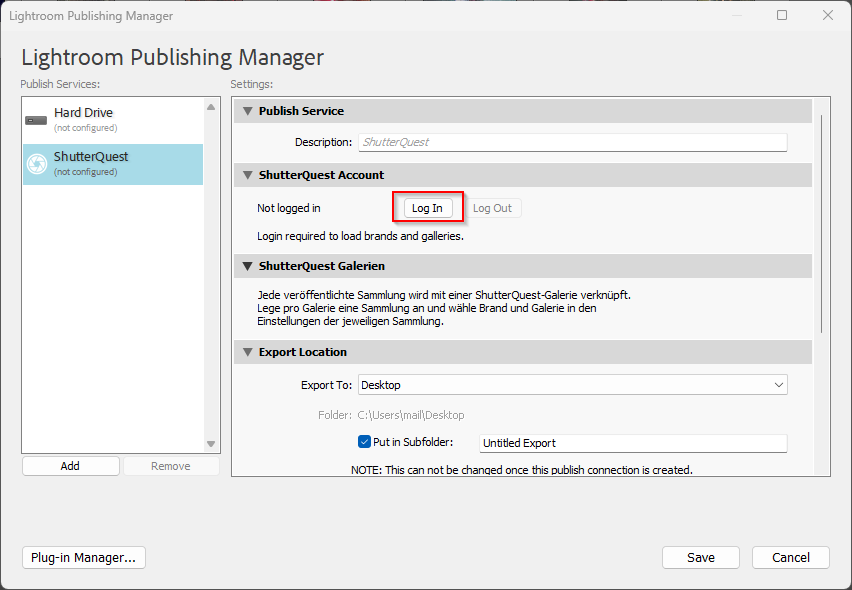Click the settings panel vertical scrollbar

822,224
